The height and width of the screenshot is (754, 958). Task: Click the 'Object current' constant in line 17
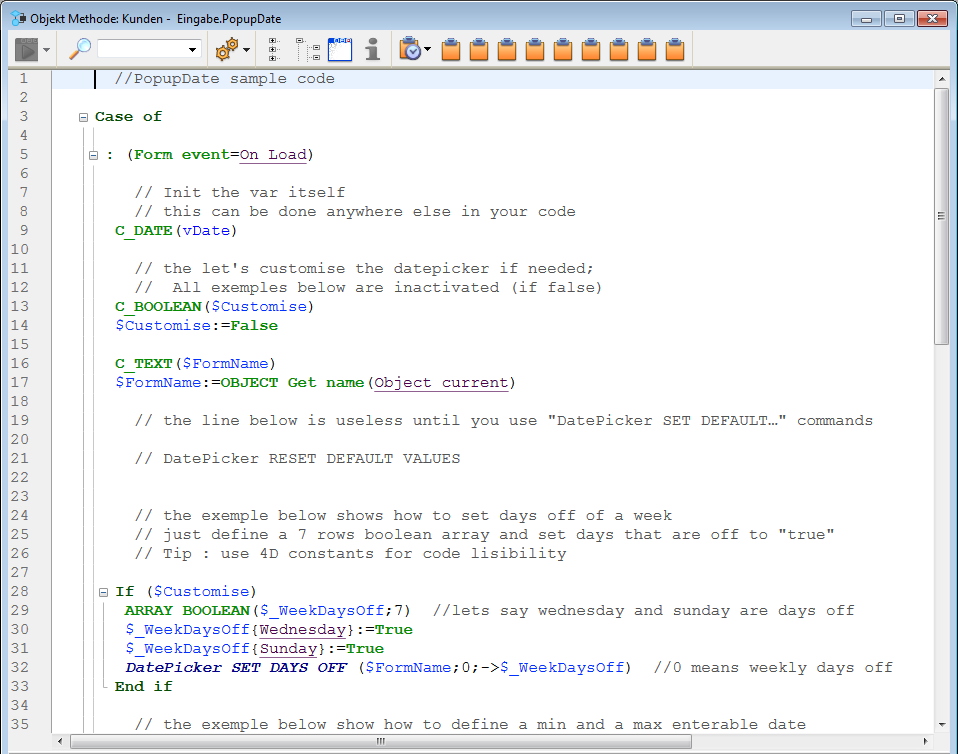tap(442, 383)
